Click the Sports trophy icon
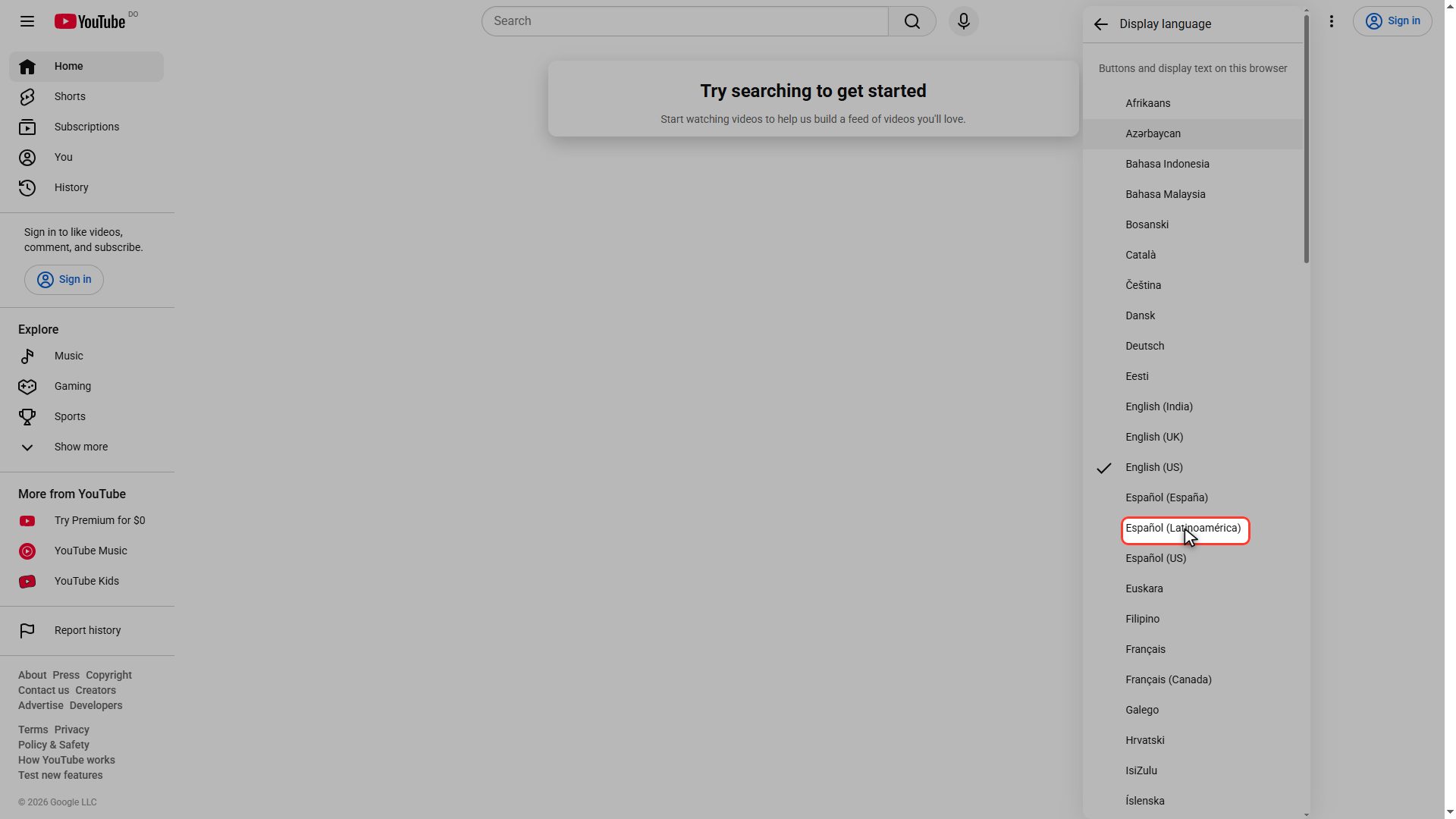1456x819 pixels. (27, 417)
